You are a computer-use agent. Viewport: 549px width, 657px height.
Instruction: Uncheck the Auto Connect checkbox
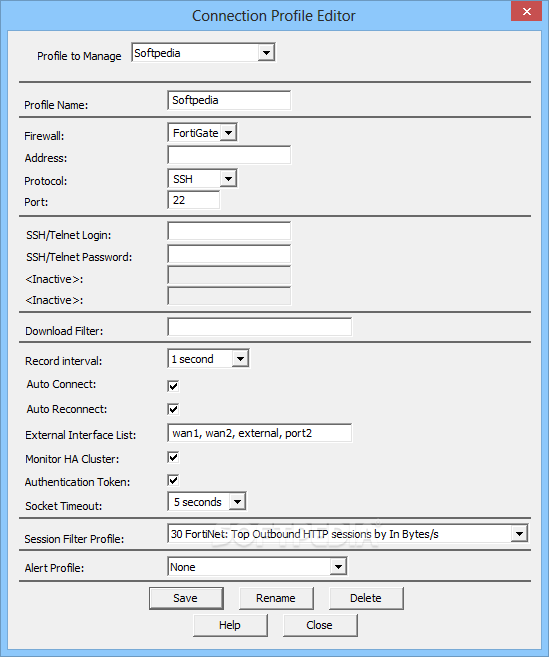[x=173, y=386]
